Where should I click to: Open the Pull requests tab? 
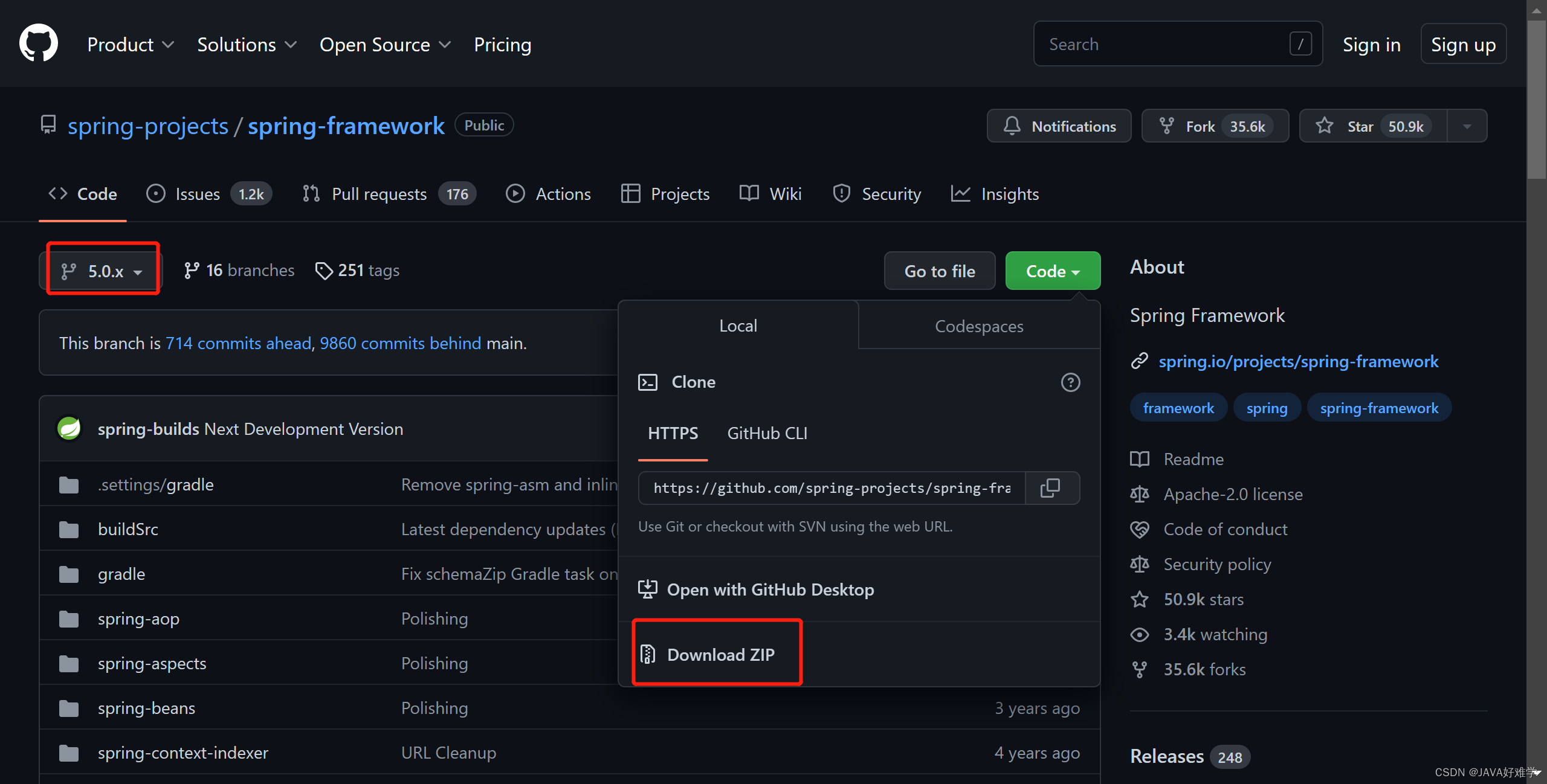[389, 194]
